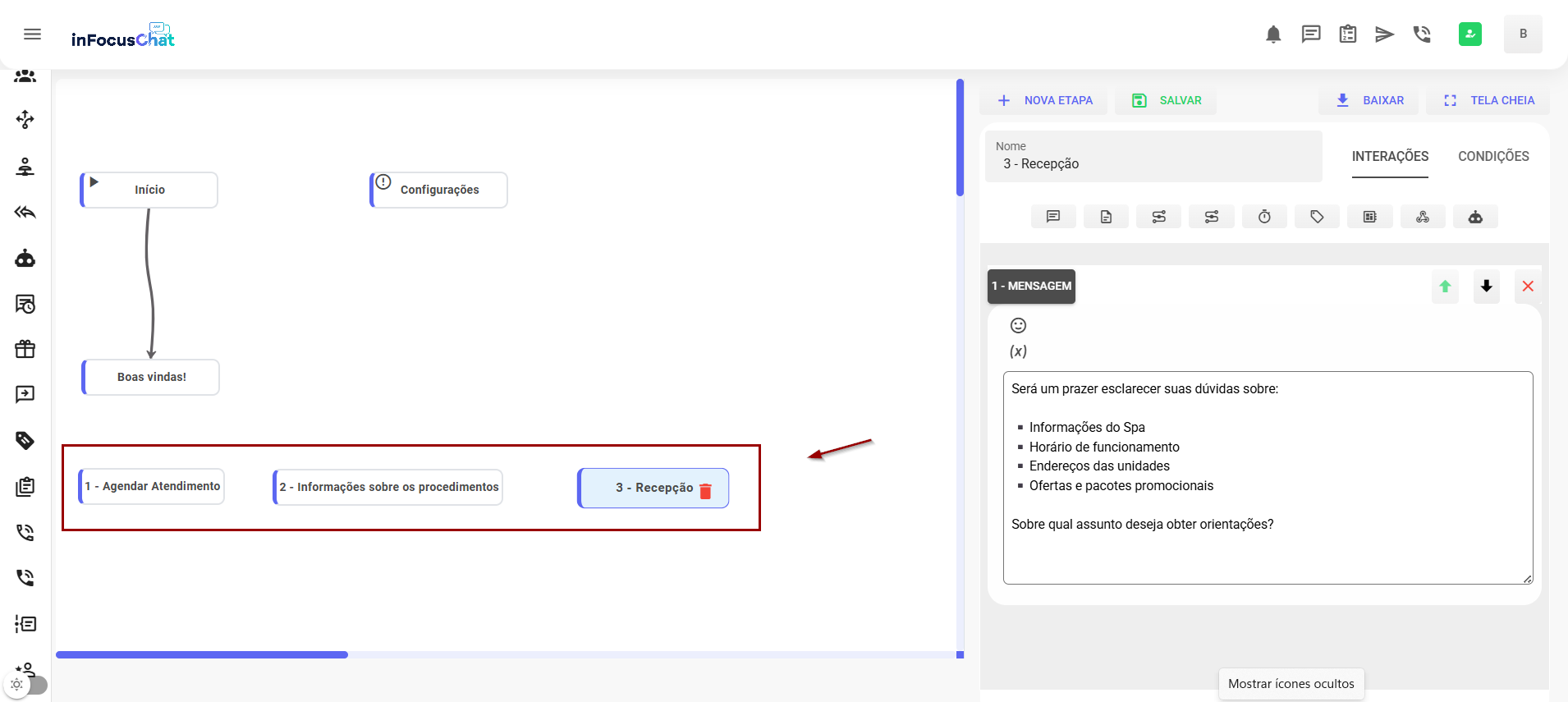The width and height of the screenshot is (1568, 702).
Task: Click the NOVA ETAPA button
Action: [1044, 100]
